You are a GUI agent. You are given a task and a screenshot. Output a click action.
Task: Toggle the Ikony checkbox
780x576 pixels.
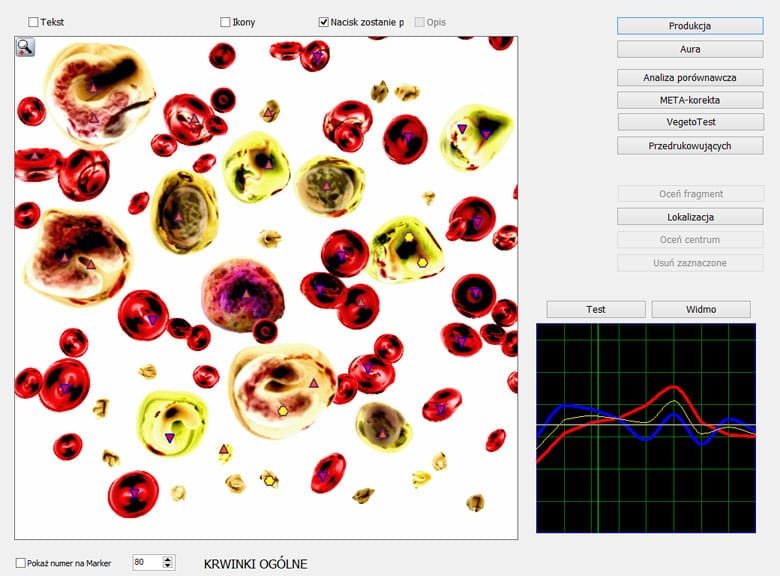click(225, 22)
